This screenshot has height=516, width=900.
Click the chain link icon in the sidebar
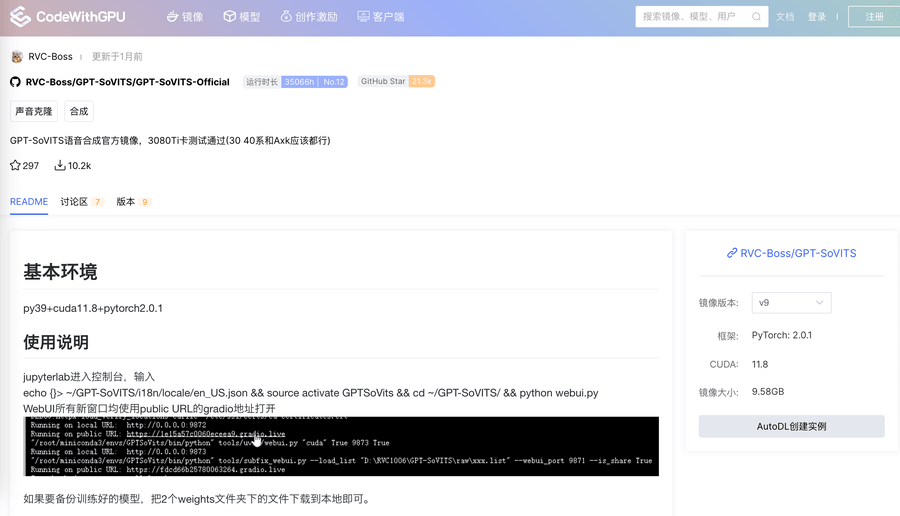tap(732, 253)
